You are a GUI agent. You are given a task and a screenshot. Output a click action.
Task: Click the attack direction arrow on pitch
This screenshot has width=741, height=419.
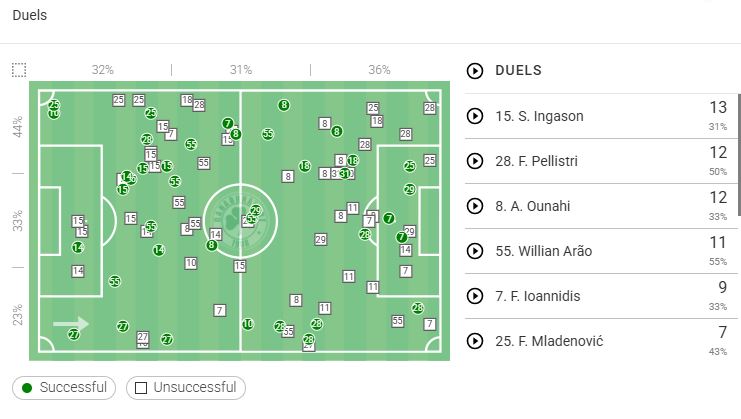click(71, 323)
